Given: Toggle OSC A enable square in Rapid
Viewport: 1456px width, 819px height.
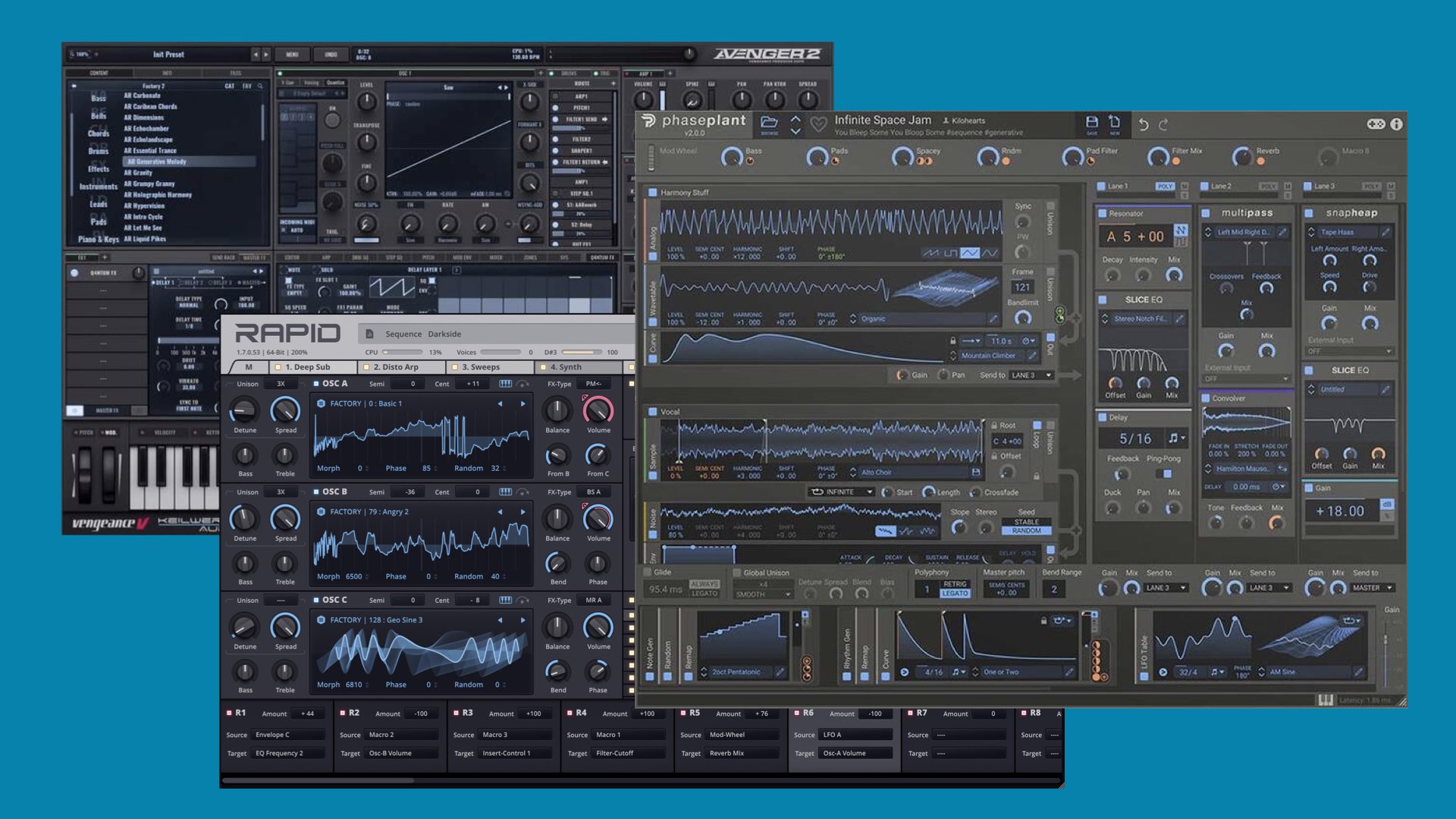Looking at the screenshot, I should pos(316,384).
